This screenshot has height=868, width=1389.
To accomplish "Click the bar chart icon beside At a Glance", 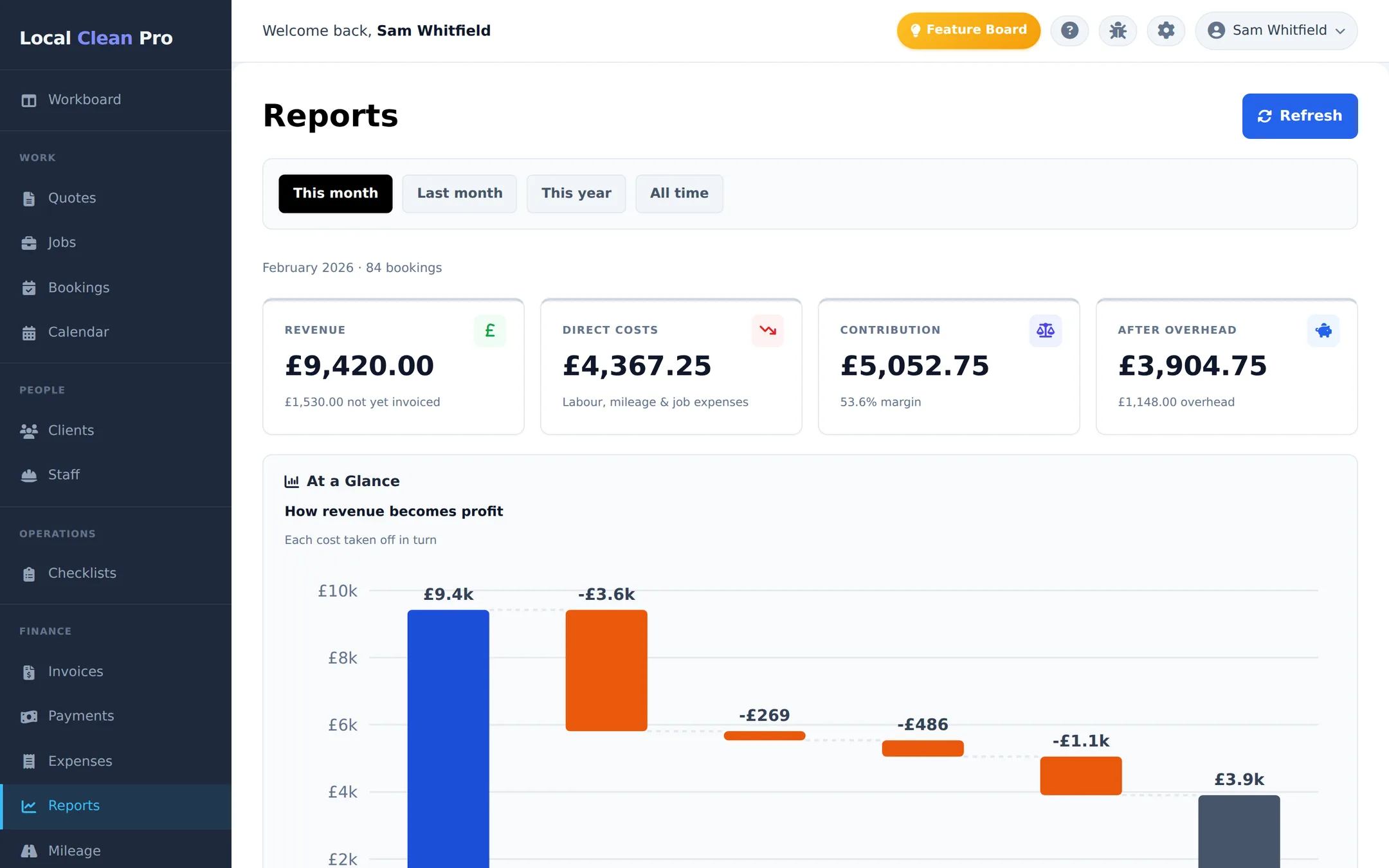I will pos(292,482).
